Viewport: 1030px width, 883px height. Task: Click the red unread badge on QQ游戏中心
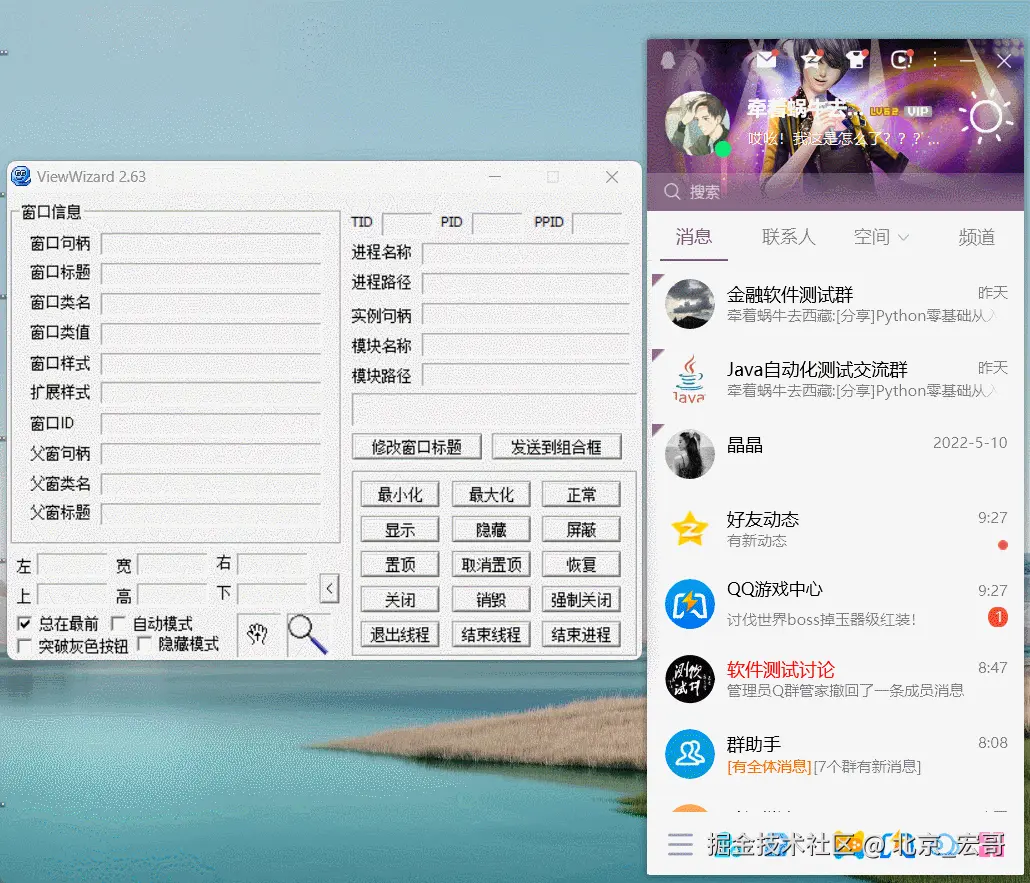pyautogui.click(x=998, y=617)
